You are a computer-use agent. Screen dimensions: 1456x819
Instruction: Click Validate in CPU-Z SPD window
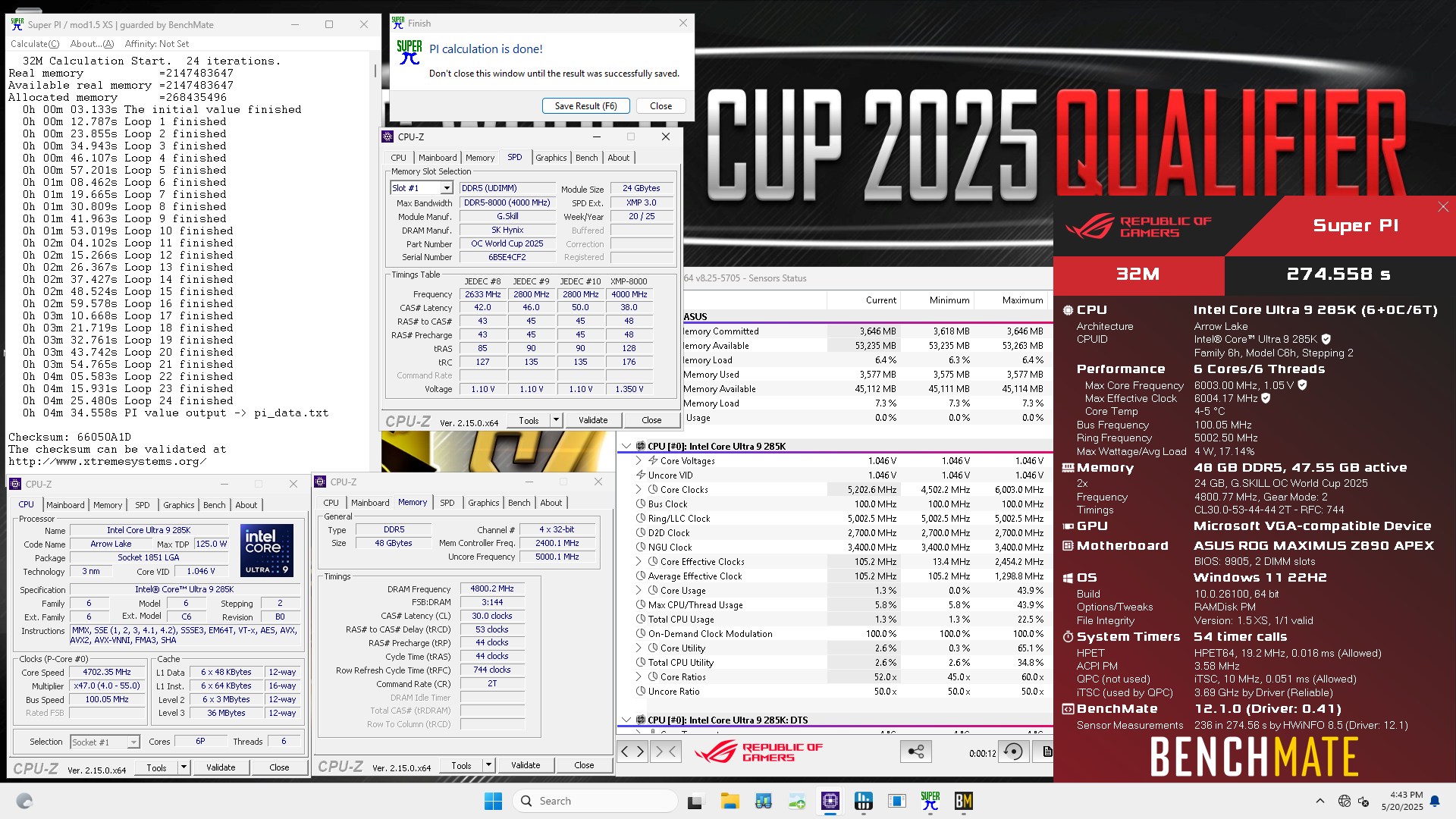(593, 420)
